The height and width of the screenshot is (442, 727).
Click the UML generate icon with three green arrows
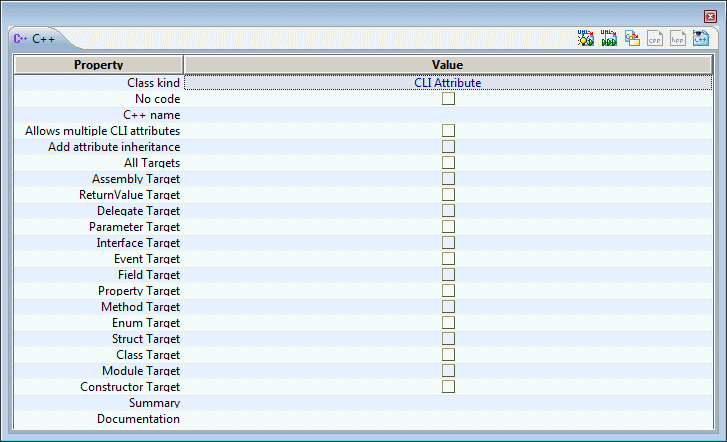point(609,38)
